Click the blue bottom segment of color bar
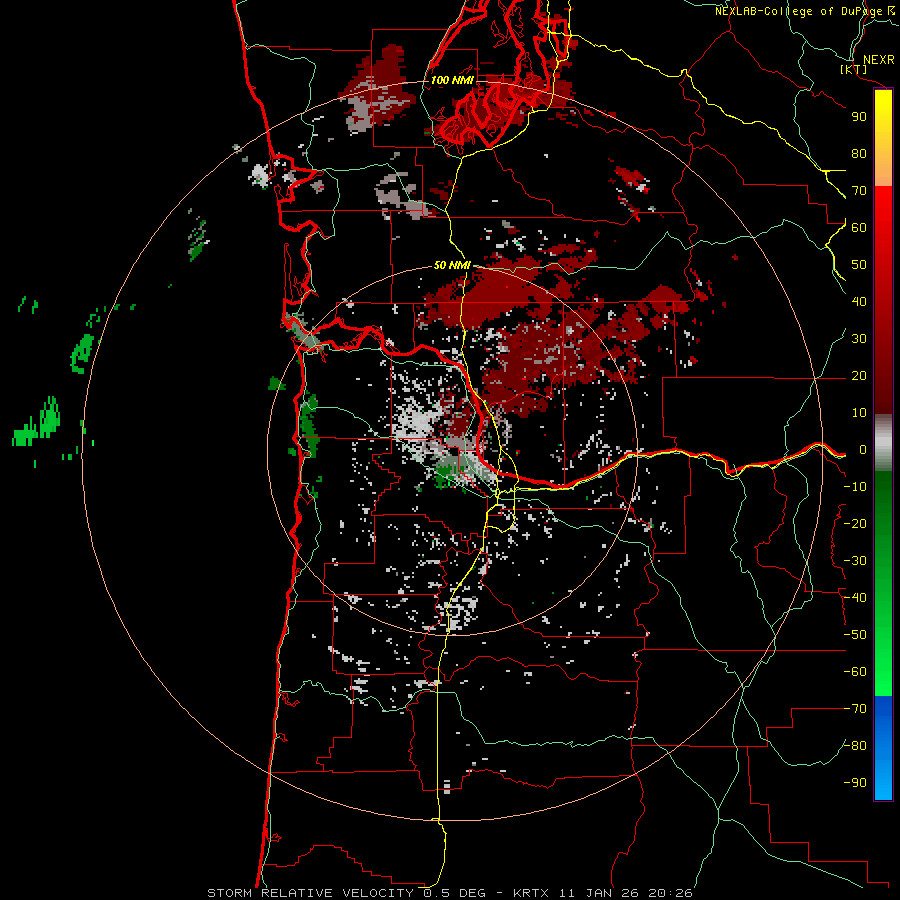This screenshot has height=900, width=900. coord(883,748)
